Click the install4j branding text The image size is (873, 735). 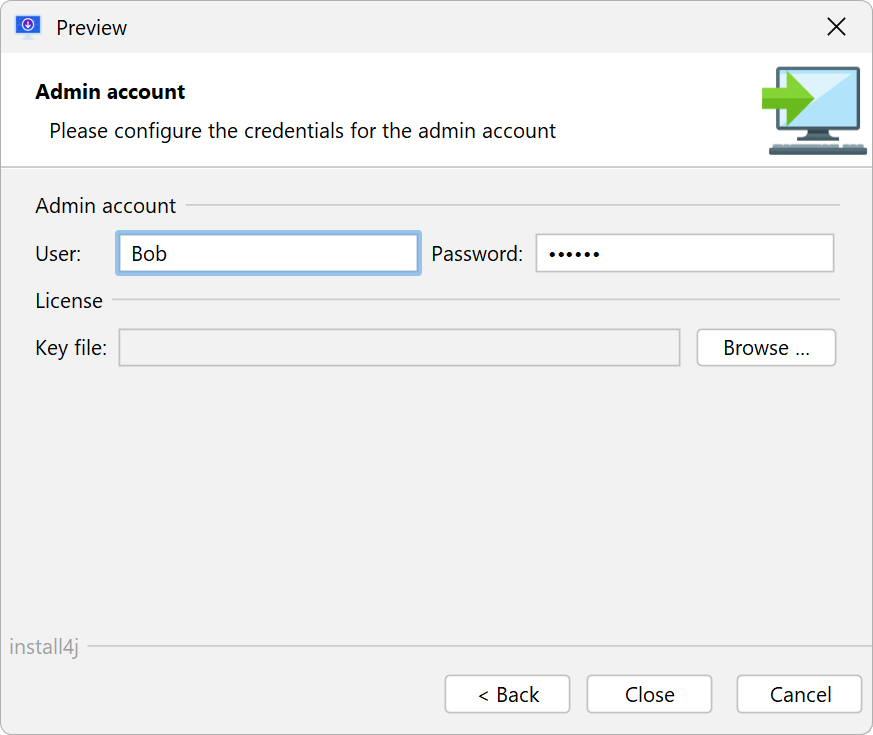pos(44,647)
